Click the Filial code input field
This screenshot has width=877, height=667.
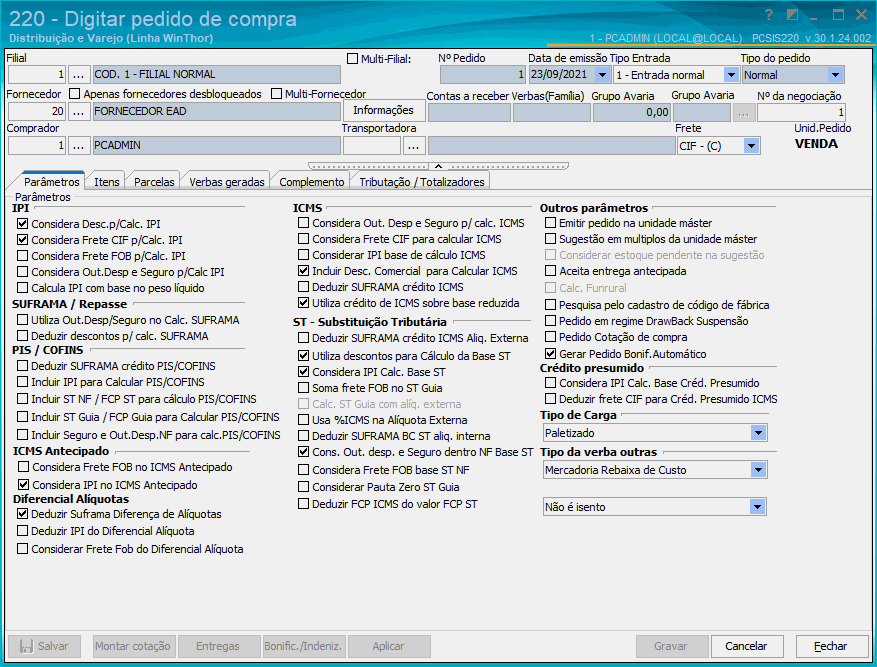[x=37, y=74]
